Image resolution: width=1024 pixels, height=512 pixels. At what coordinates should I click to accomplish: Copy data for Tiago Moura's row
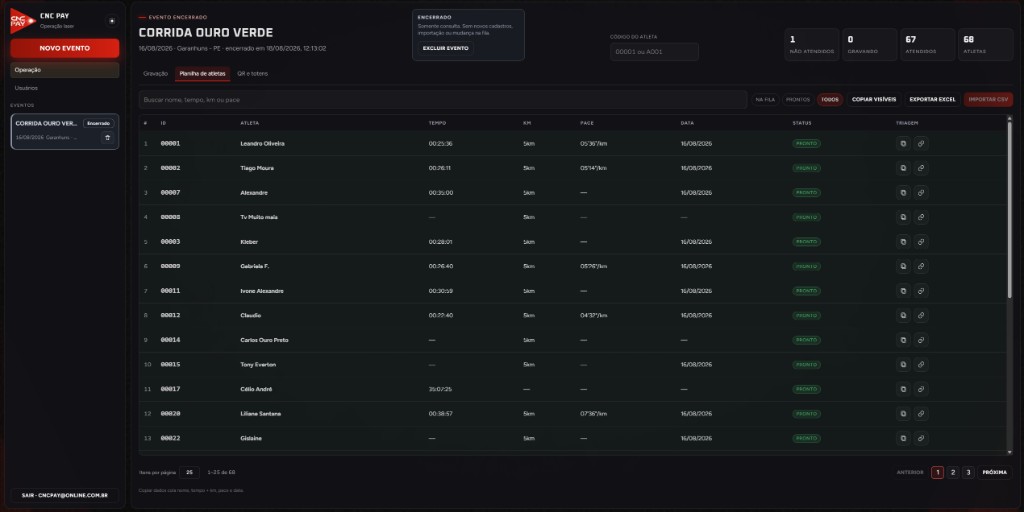pos(903,168)
